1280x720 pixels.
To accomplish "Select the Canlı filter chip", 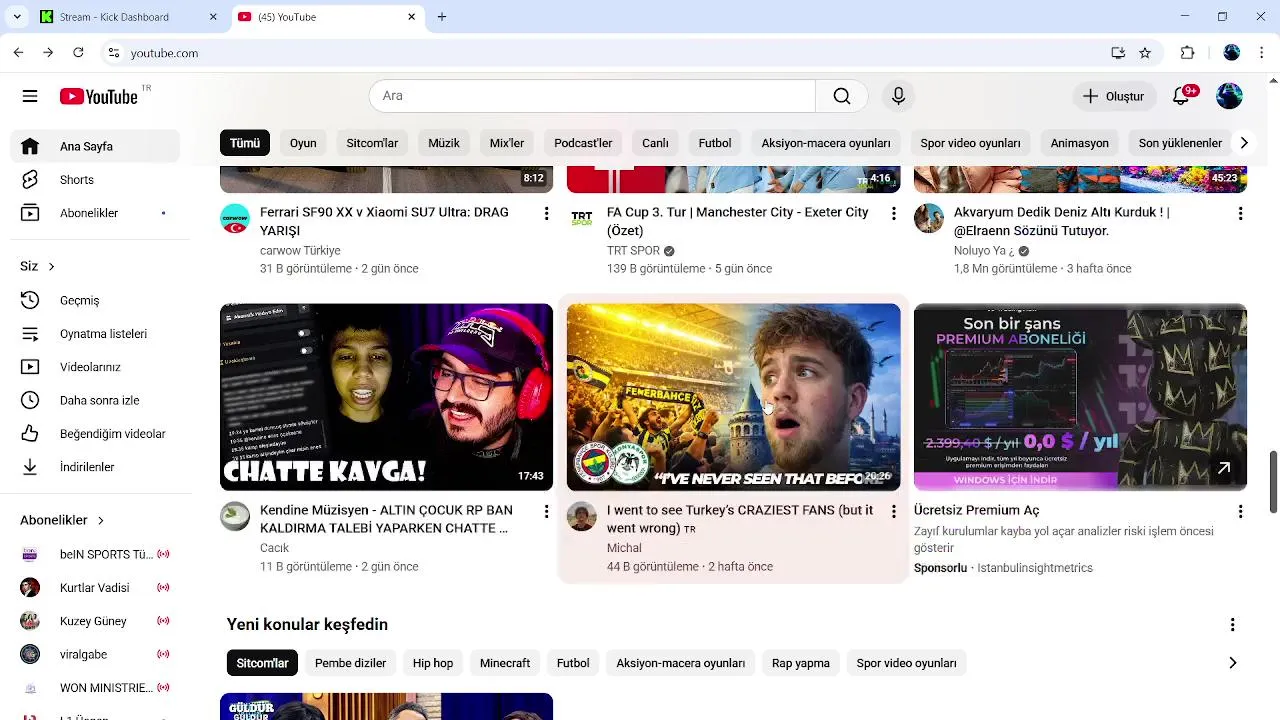I will pyautogui.click(x=655, y=143).
